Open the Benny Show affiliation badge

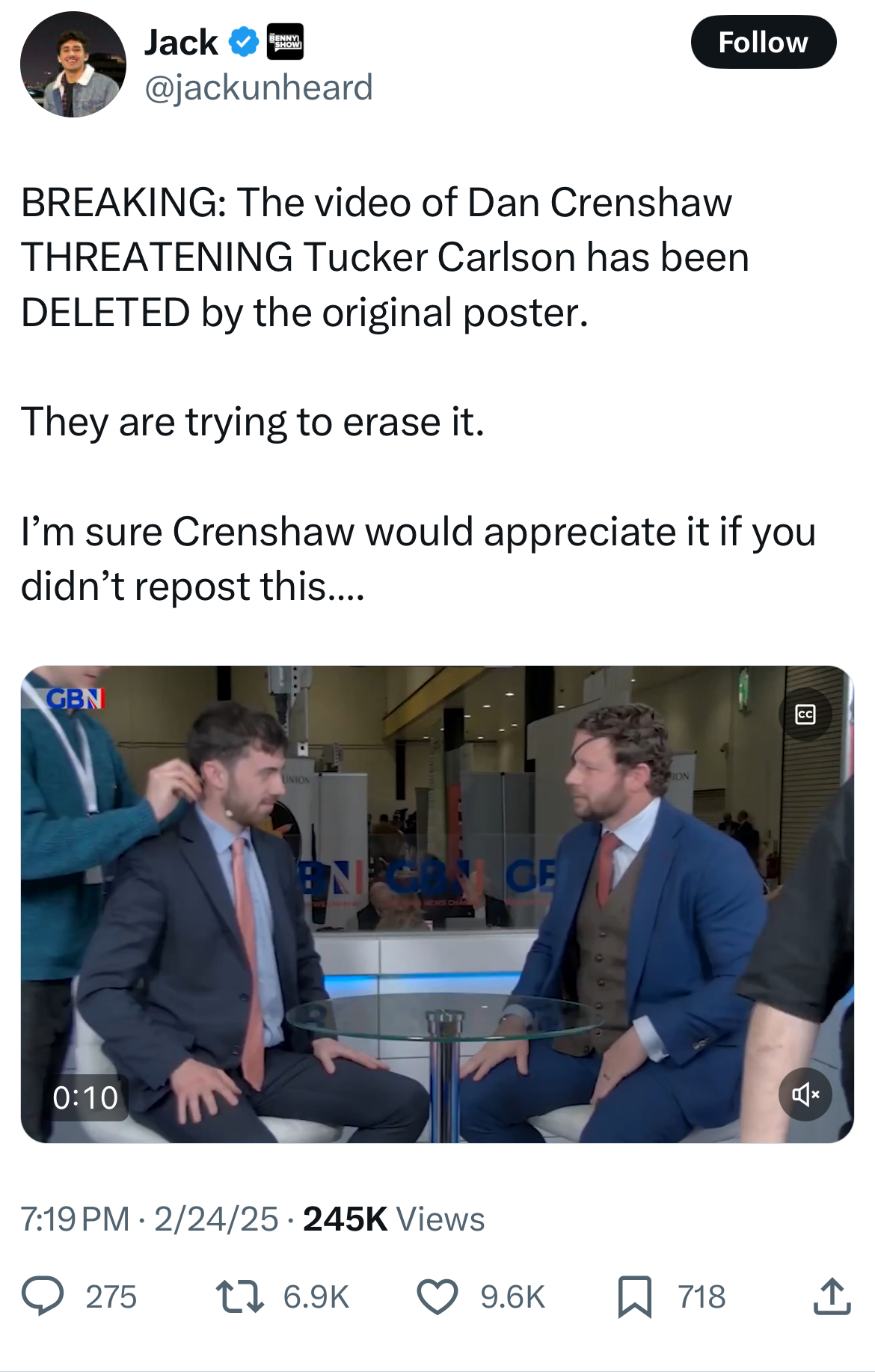(285, 42)
